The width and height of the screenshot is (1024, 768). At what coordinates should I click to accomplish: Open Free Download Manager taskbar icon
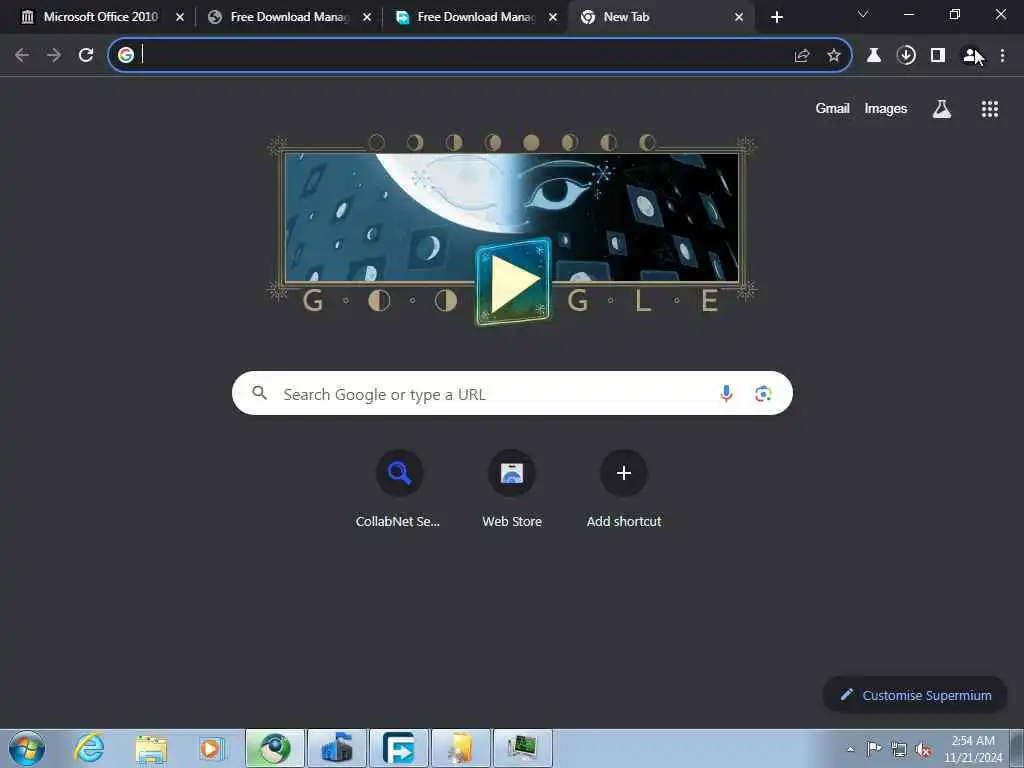point(398,748)
